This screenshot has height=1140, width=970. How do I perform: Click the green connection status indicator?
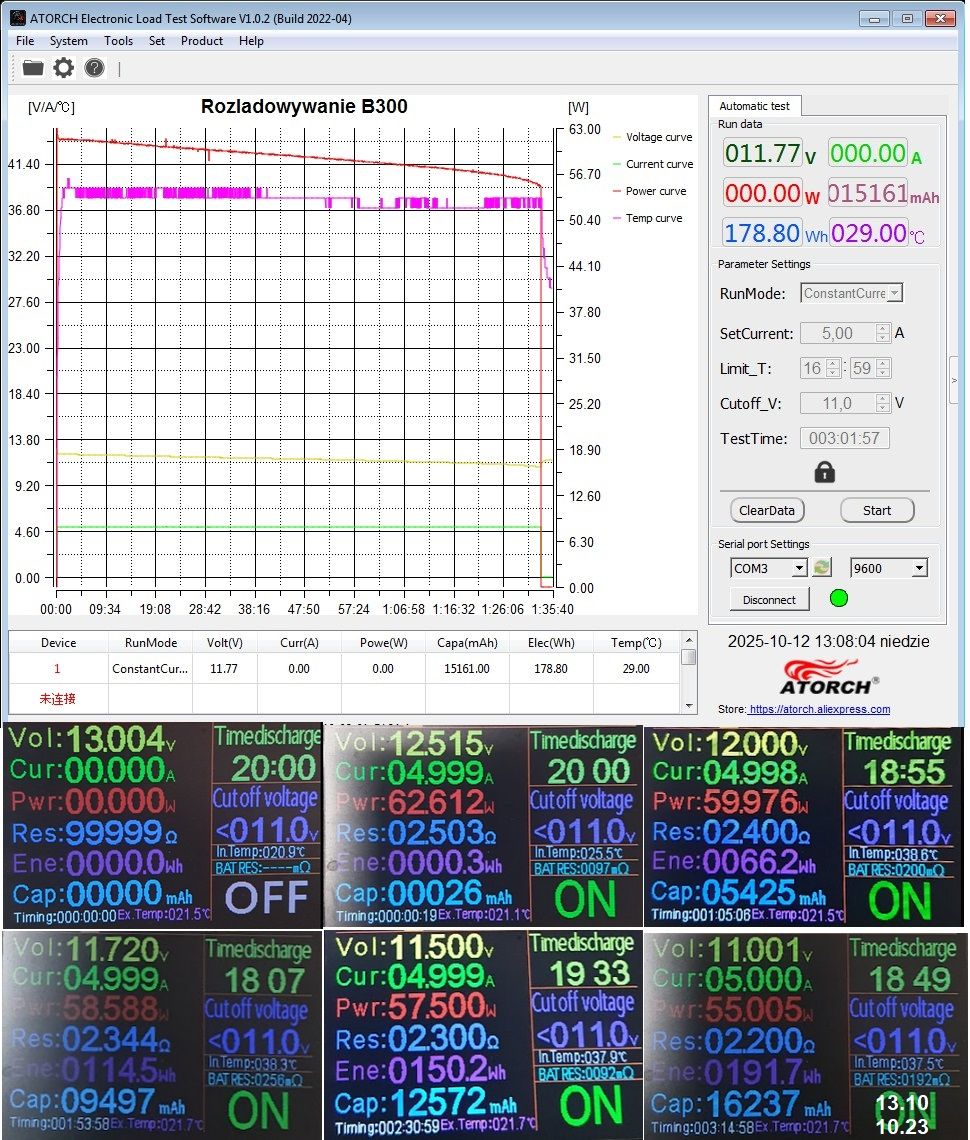(x=838, y=598)
